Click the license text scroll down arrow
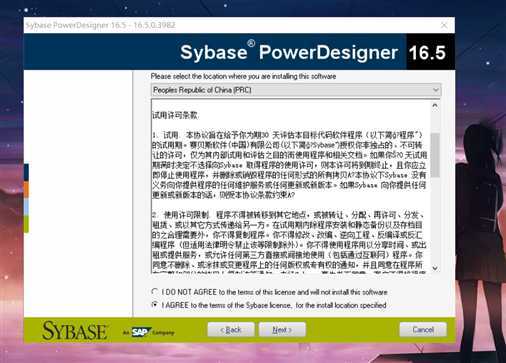Viewport: 506px width, 363px height. (x=435, y=268)
